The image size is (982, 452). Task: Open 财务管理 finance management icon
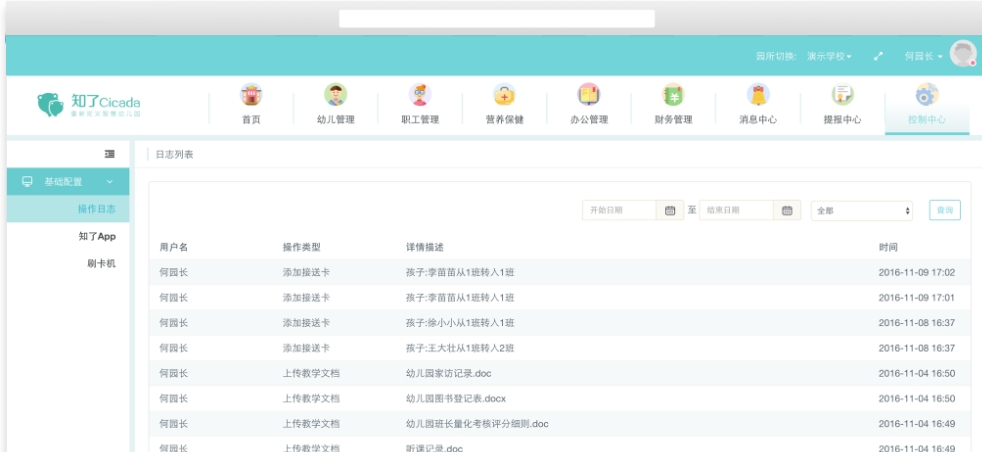[x=673, y=97]
